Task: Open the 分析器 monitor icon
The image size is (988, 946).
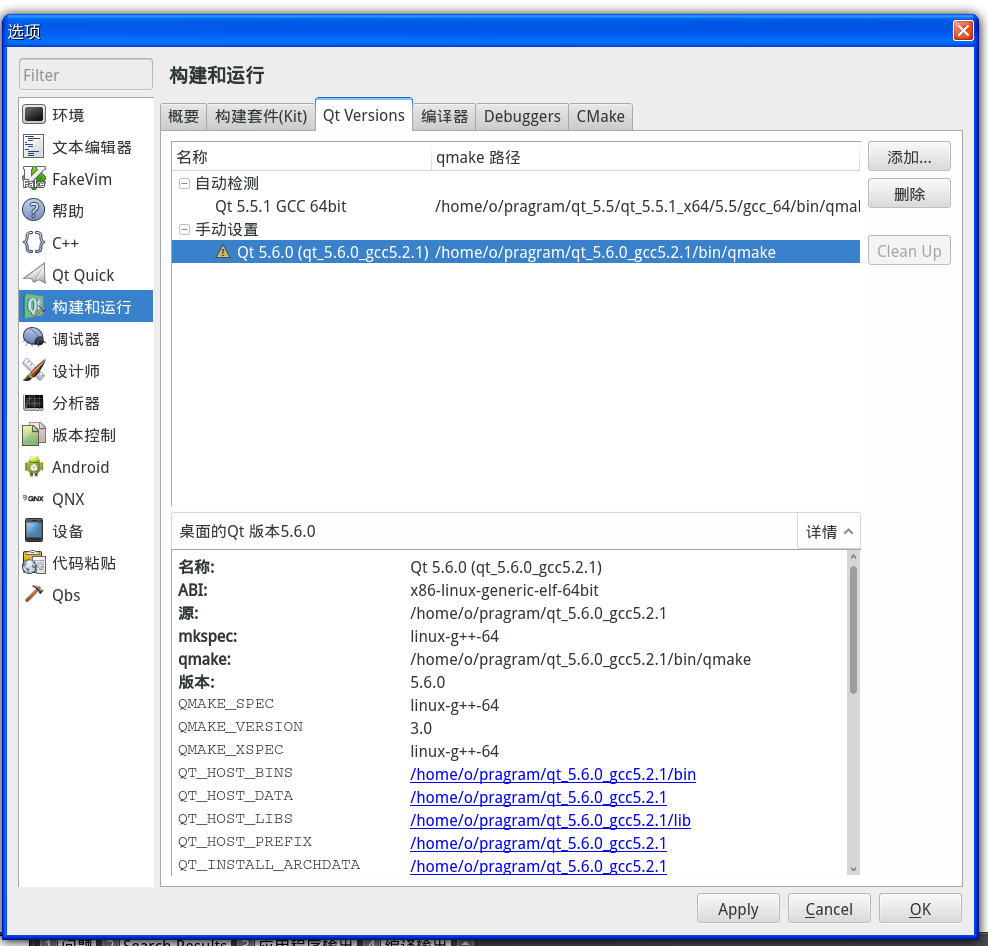Action: [34, 403]
